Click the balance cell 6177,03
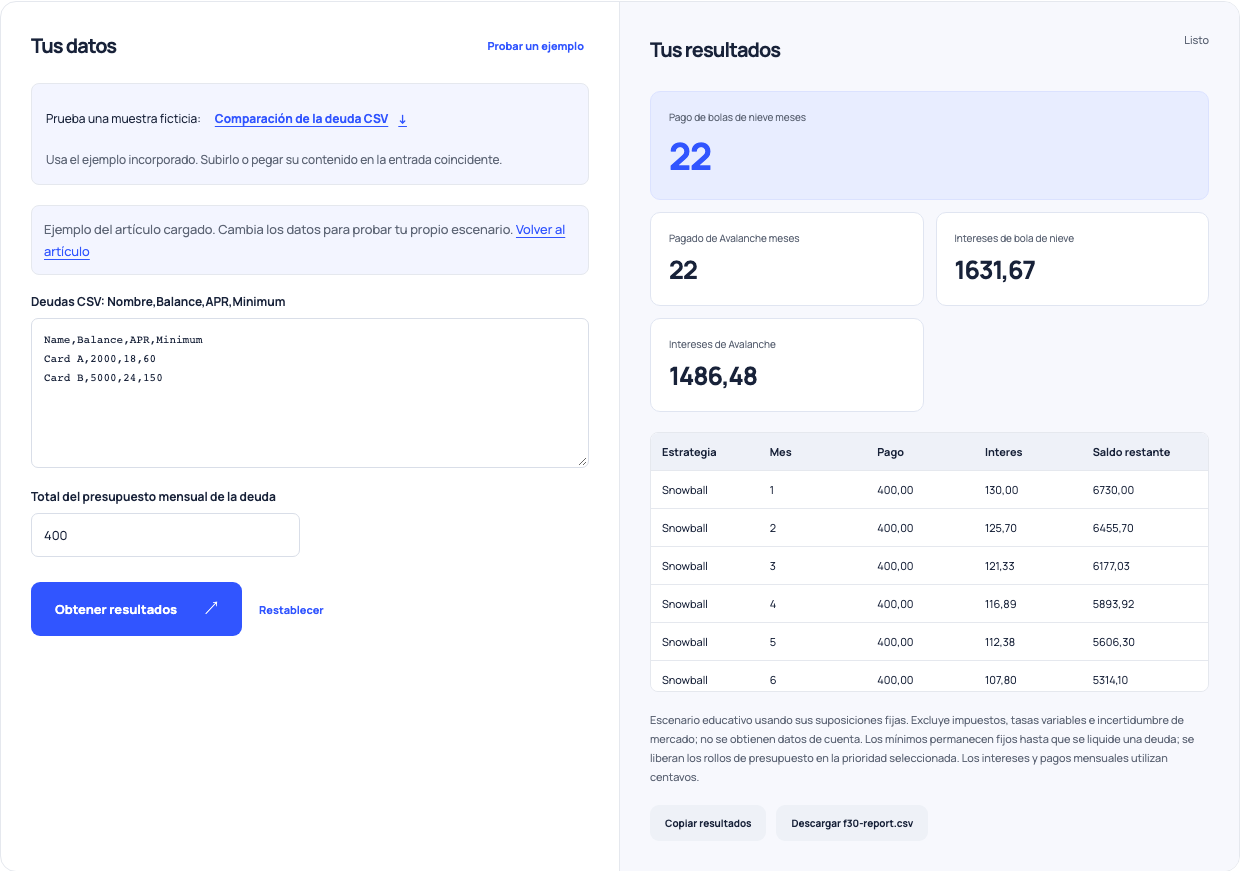The image size is (1240, 872). tap(1111, 566)
